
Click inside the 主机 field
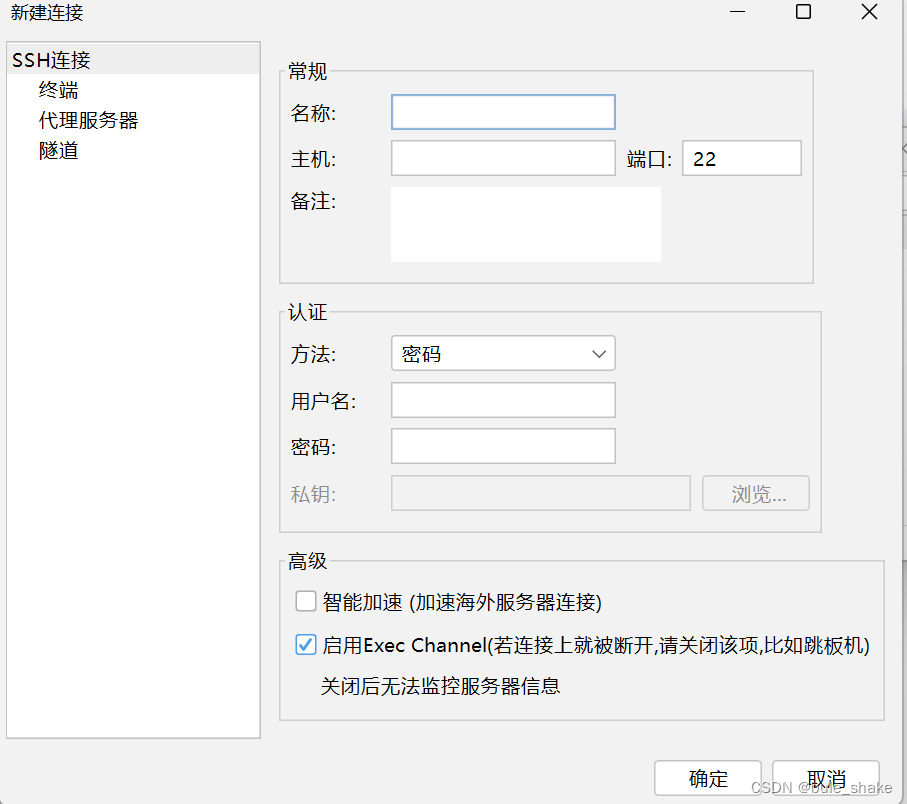coord(502,158)
